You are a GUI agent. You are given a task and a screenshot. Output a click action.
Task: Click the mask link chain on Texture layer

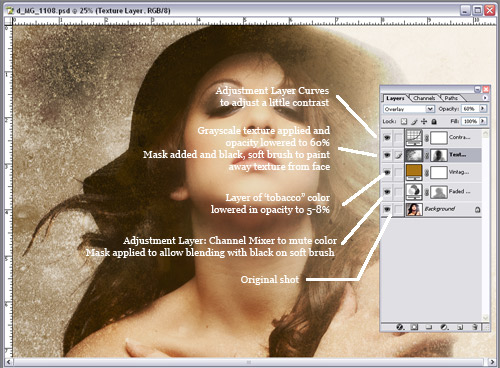pos(426,155)
